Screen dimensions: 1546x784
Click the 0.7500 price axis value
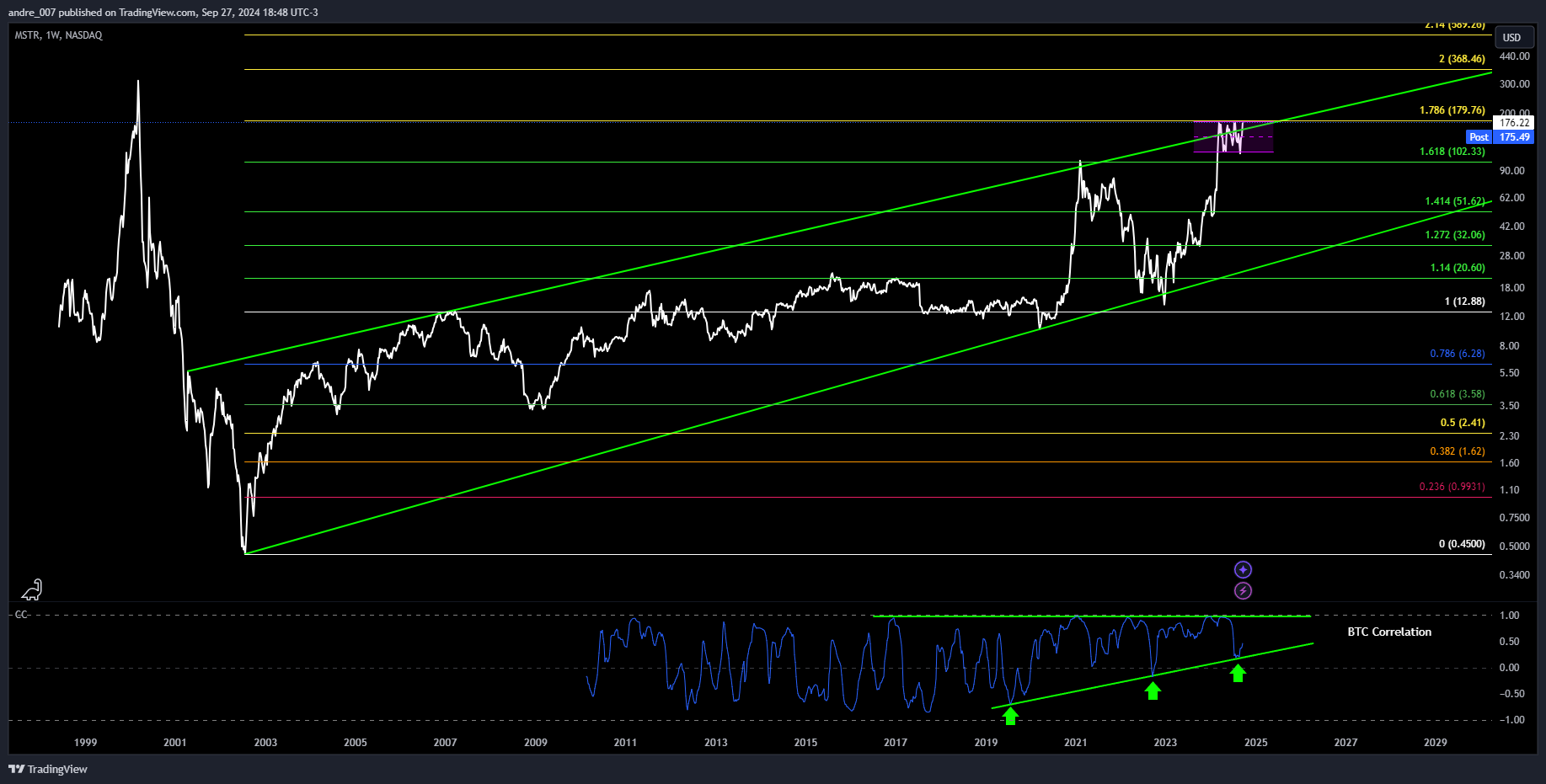(x=1514, y=518)
